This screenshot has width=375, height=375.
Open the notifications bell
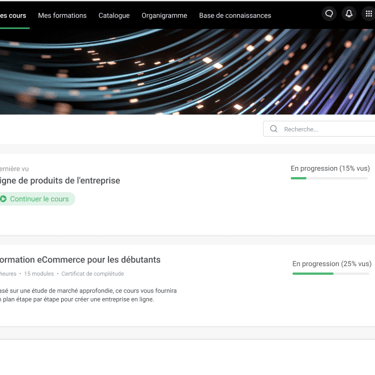tap(349, 14)
